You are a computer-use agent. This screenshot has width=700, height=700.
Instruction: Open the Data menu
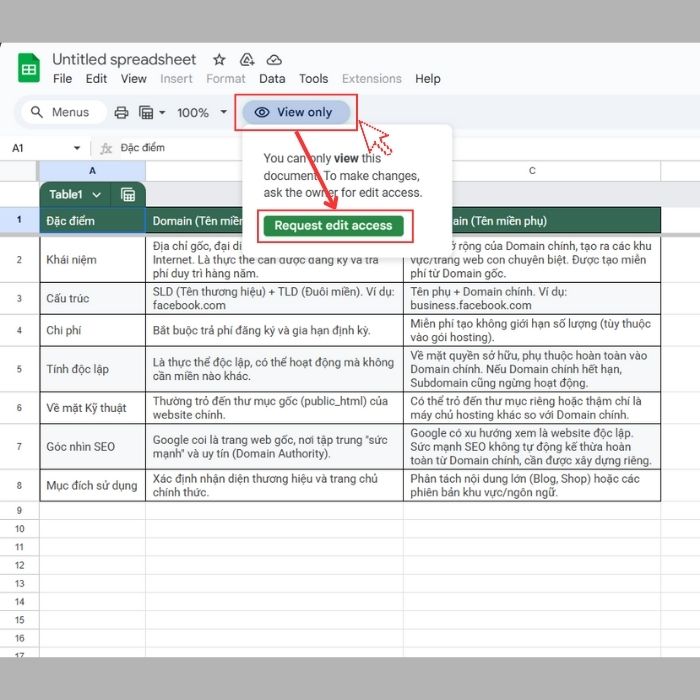(x=272, y=79)
